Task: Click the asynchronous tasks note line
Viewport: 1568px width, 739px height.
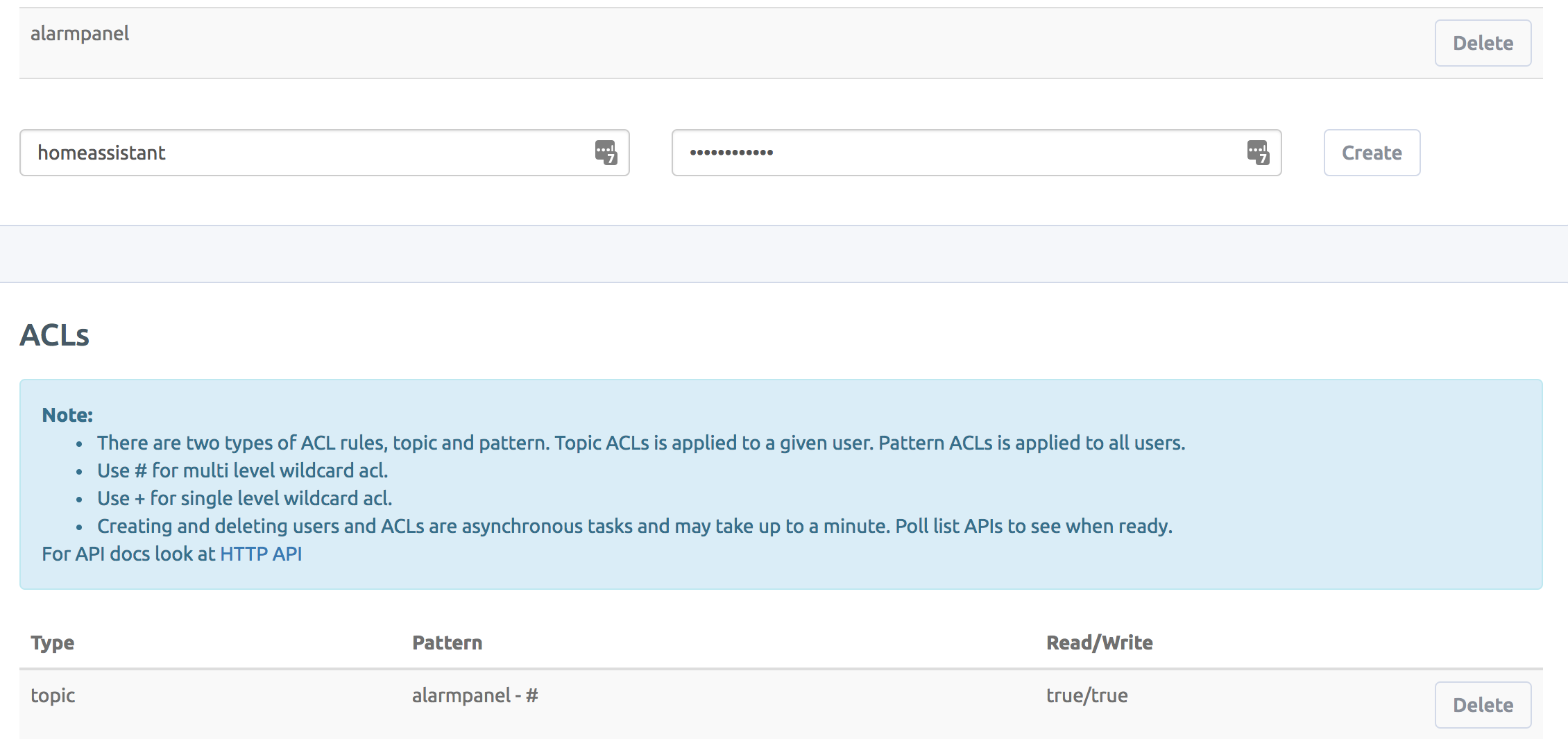Action: point(634,526)
